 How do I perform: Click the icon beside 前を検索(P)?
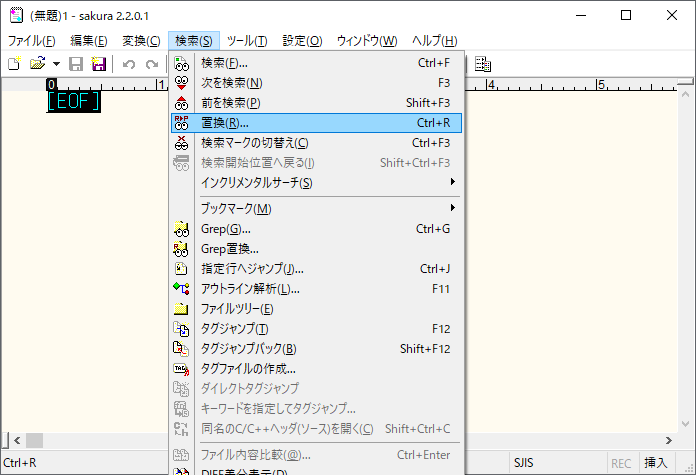[182, 103]
